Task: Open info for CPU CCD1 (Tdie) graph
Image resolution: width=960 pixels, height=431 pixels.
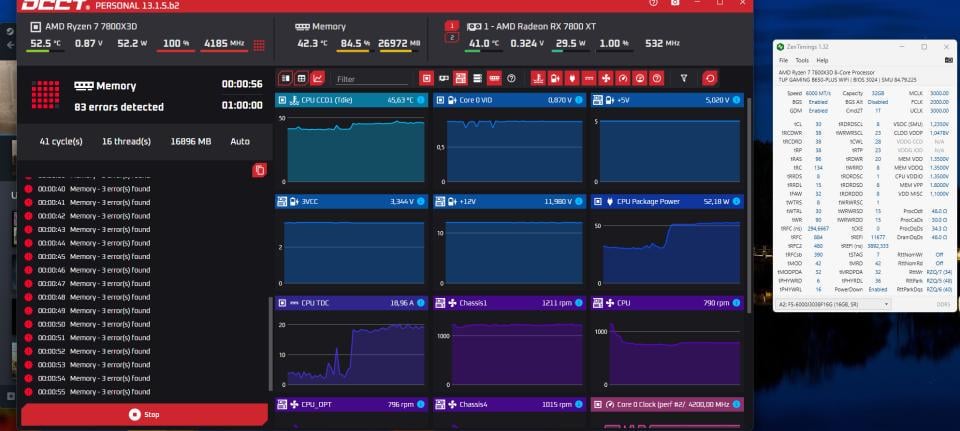Action: (421, 100)
